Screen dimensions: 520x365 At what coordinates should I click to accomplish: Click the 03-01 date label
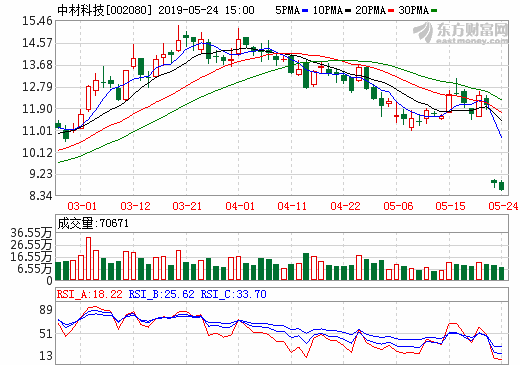pos(82,206)
